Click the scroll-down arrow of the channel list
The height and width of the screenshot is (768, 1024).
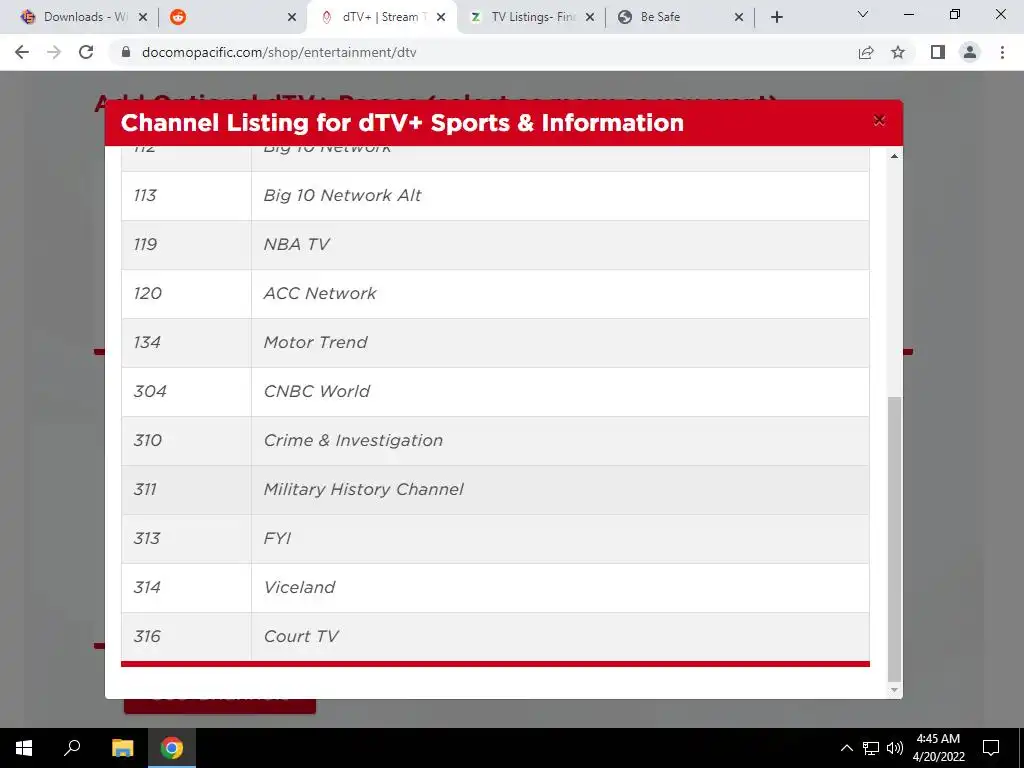pyautogui.click(x=894, y=690)
